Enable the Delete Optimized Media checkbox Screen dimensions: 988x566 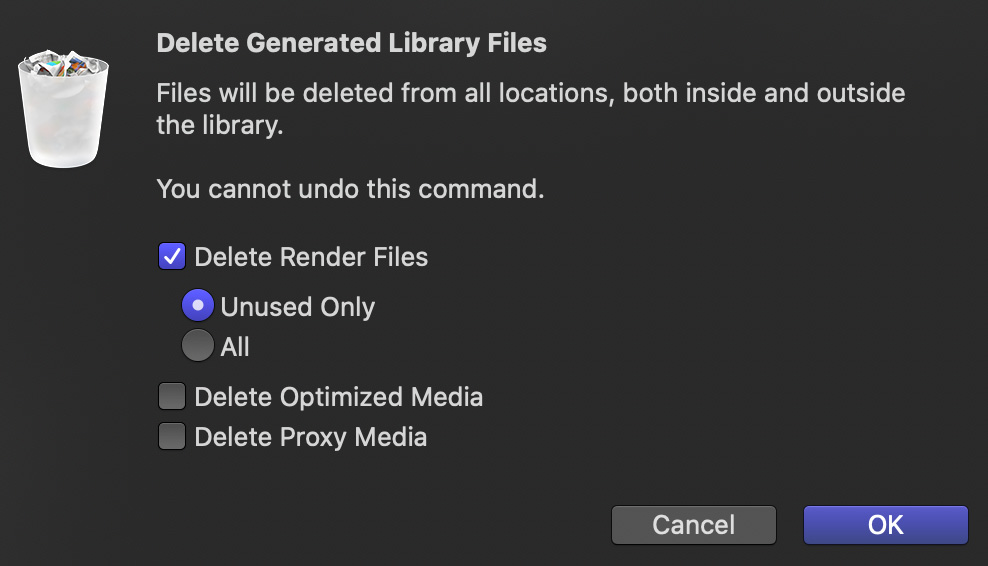coord(171,396)
